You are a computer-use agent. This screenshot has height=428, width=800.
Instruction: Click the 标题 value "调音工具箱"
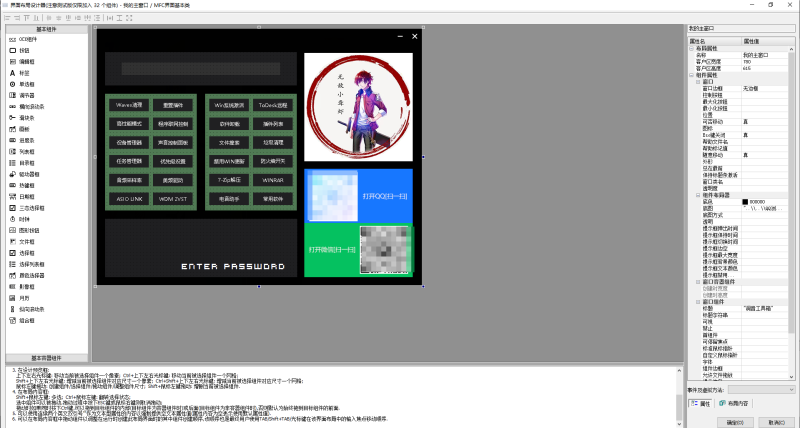click(x=765, y=309)
